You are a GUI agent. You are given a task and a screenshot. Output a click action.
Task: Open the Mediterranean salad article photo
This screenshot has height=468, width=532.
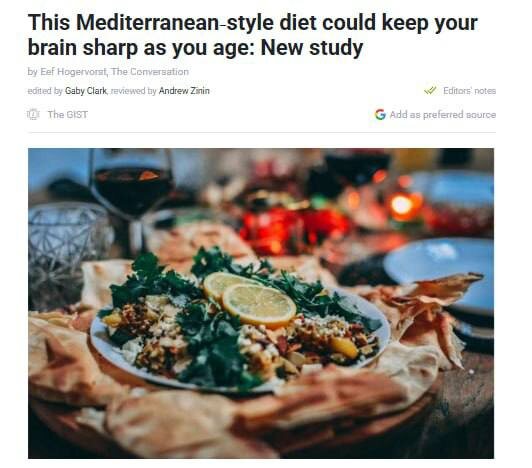(x=261, y=303)
